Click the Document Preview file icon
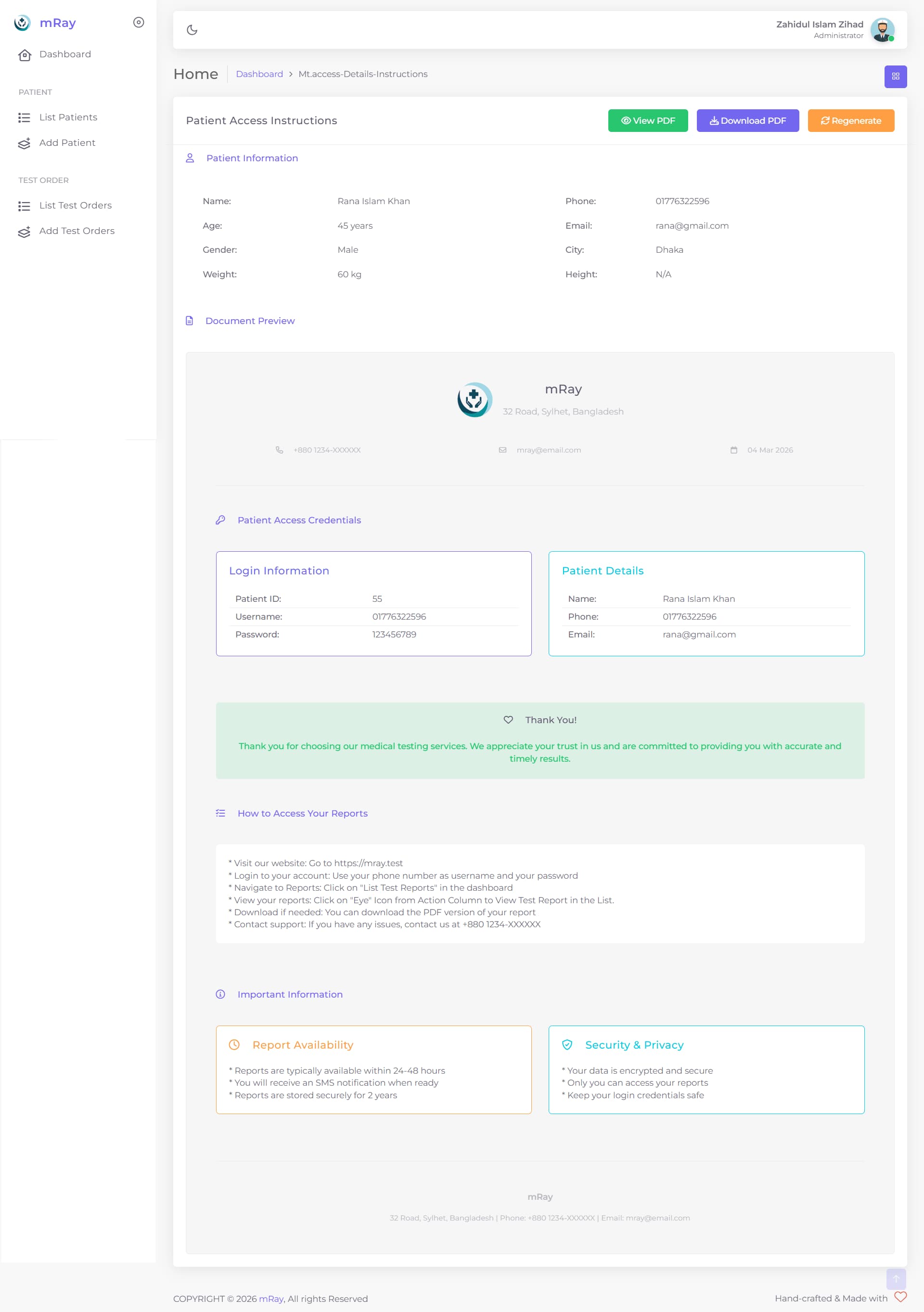 click(190, 321)
